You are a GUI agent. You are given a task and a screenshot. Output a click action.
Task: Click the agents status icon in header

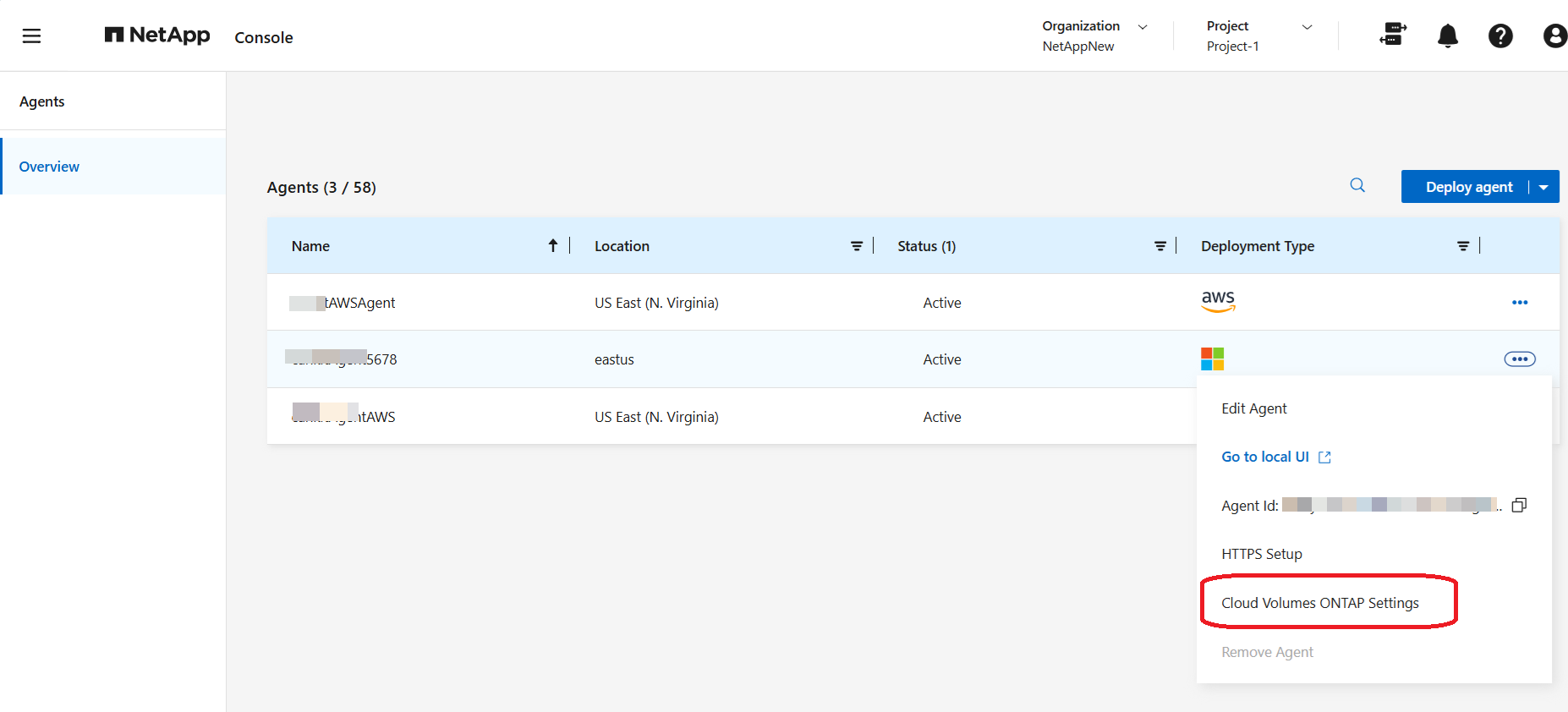(1392, 35)
